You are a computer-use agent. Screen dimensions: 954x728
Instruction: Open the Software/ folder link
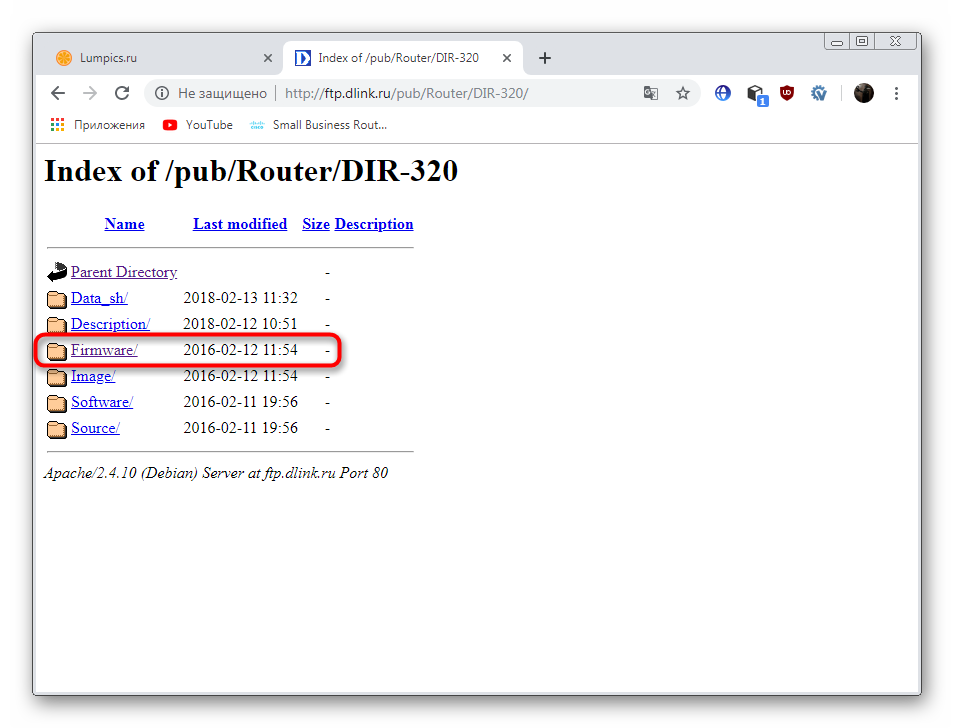click(x=102, y=402)
